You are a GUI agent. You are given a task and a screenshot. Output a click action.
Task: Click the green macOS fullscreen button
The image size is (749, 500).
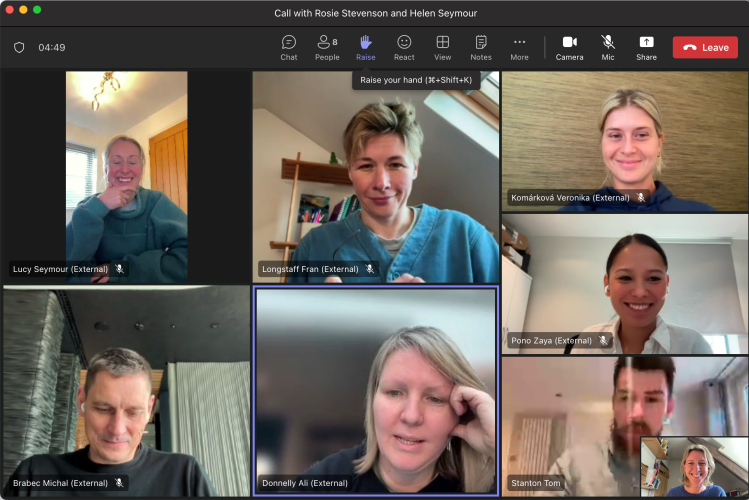[x=37, y=10]
